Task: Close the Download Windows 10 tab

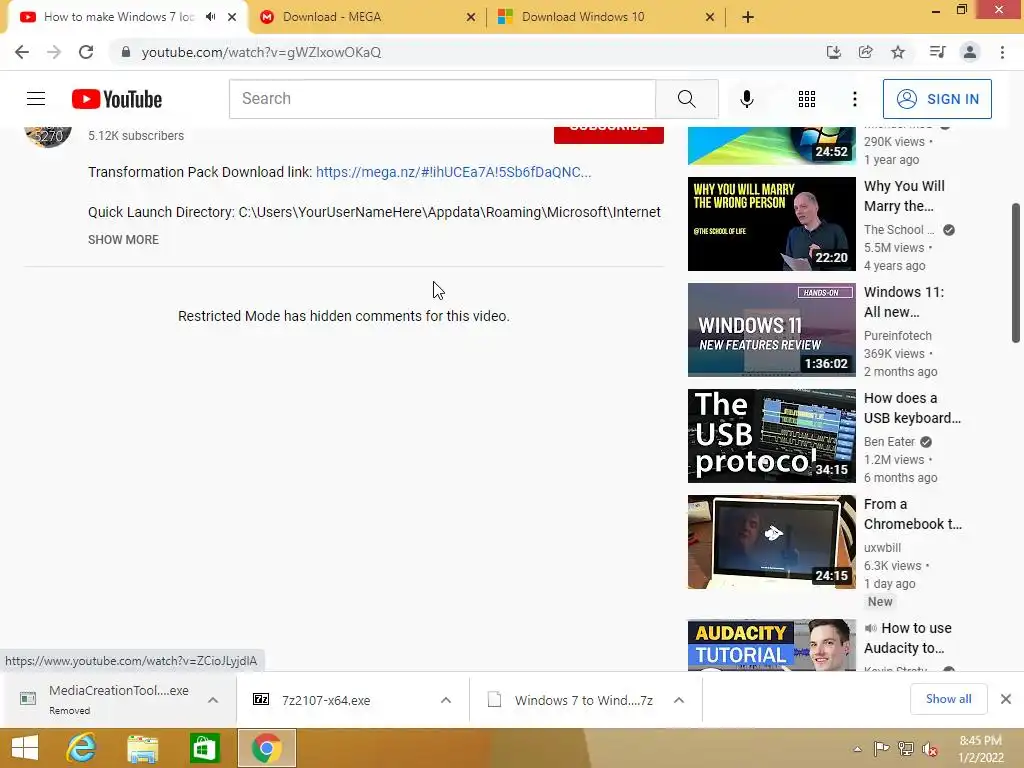Action: point(710,17)
